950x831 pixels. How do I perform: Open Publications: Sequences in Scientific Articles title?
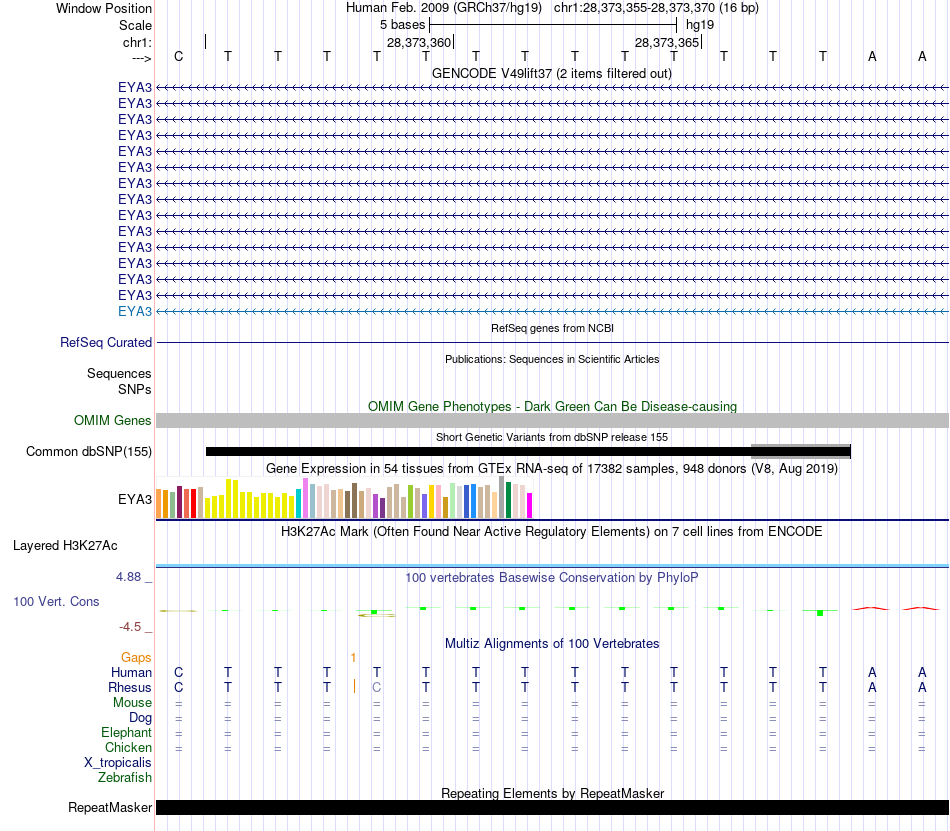(552, 359)
